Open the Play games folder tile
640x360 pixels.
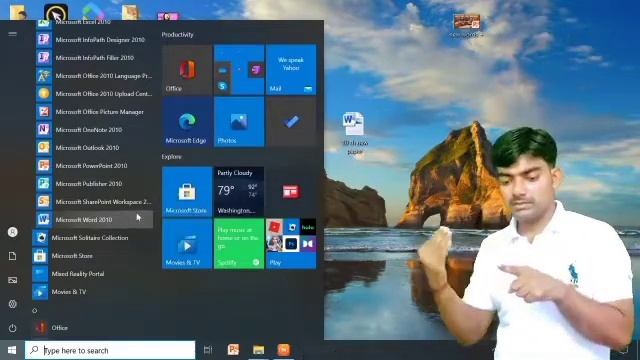point(291,244)
